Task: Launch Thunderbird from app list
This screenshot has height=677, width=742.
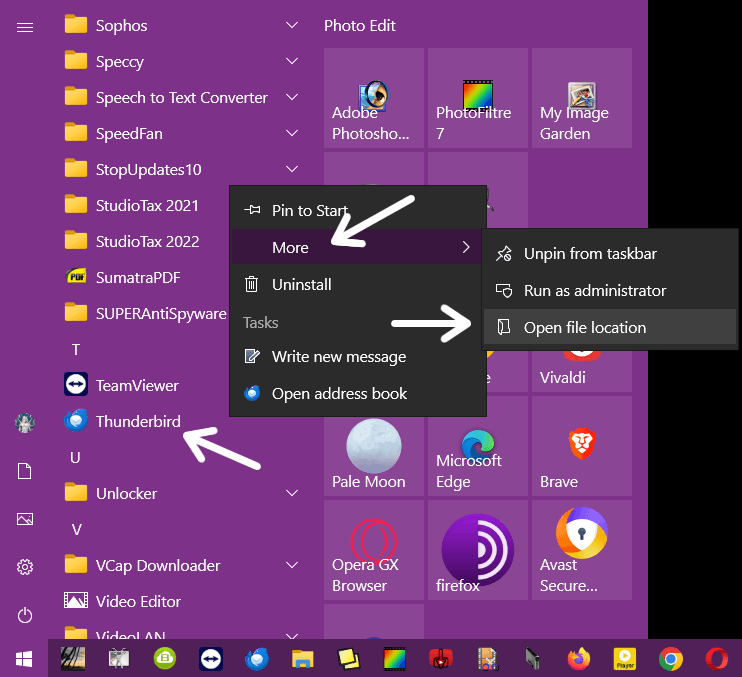Action: click(x=123, y=421)
